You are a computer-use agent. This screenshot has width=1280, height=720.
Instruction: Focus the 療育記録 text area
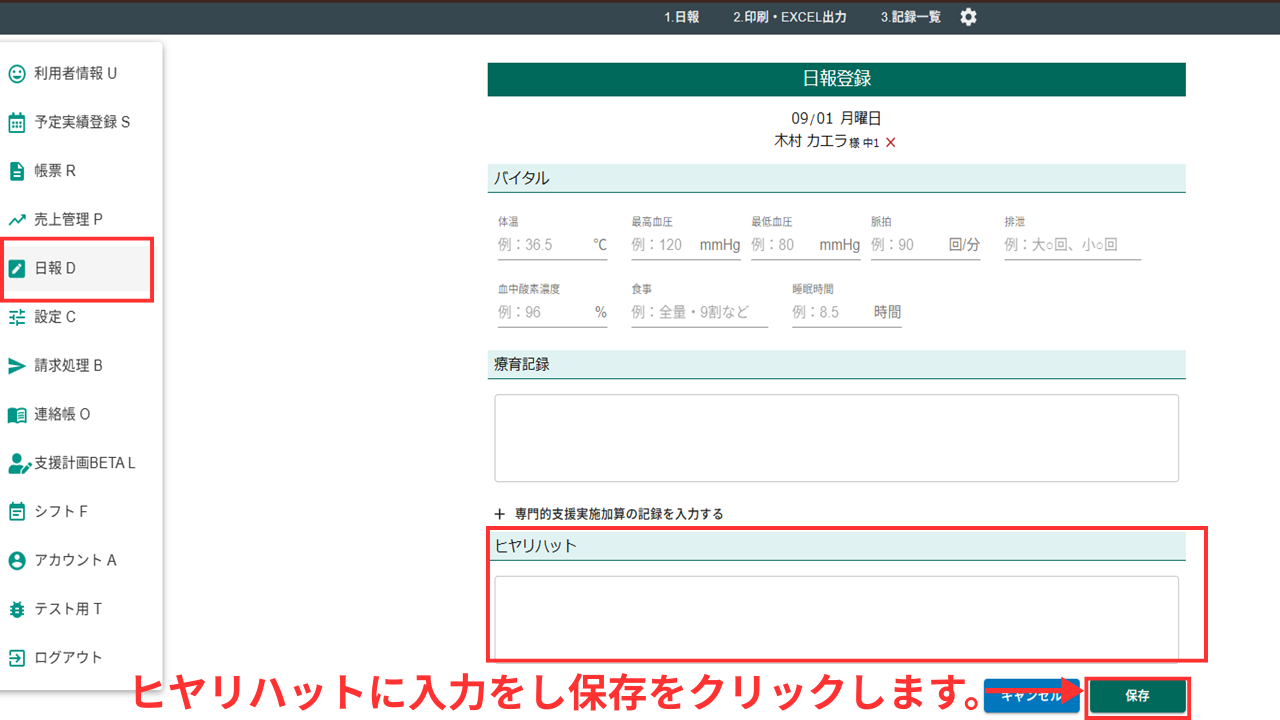pyautogui.click(x=836, y=438)
